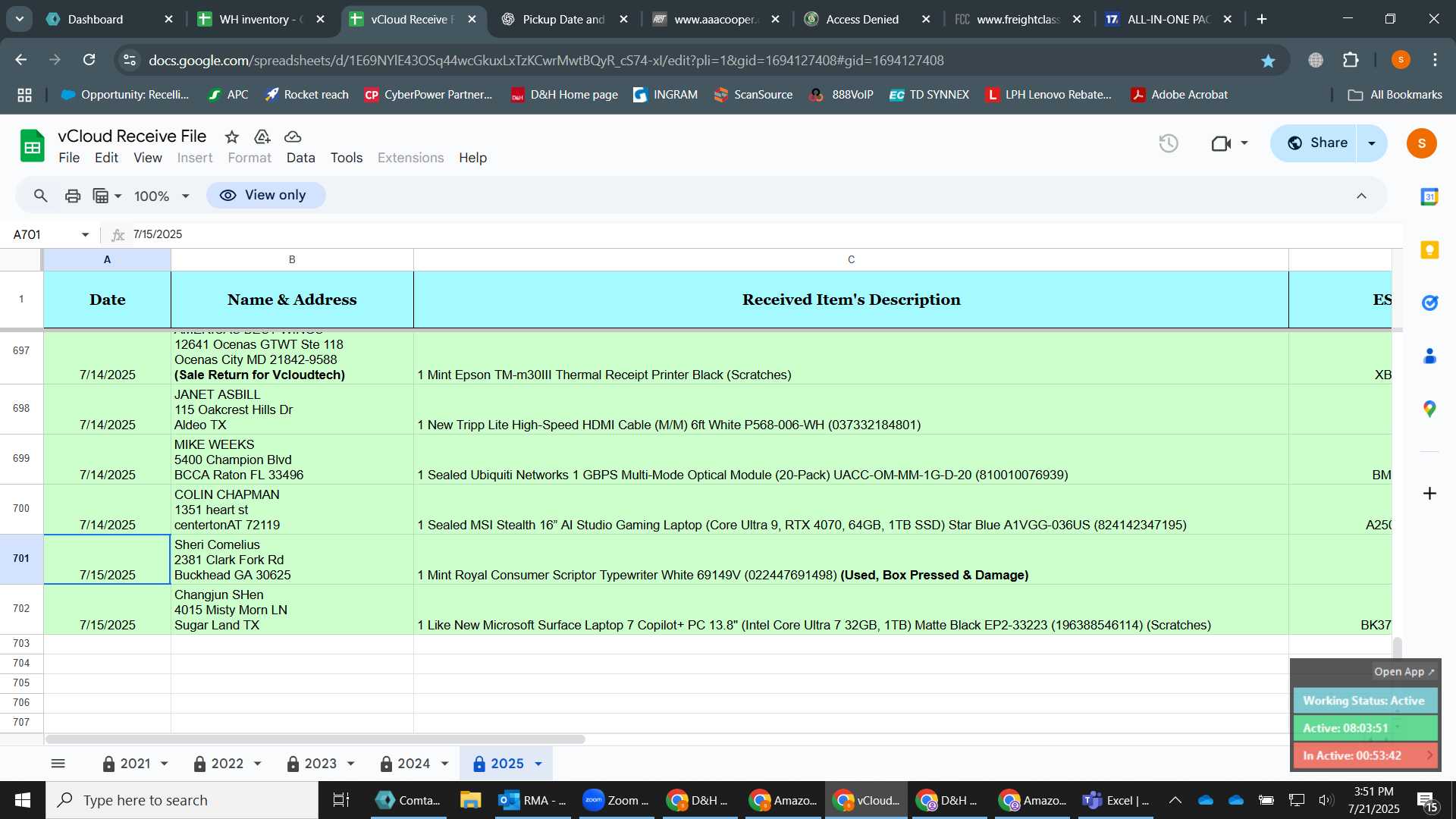Click the site information icon in address bar

click(130, 60)
